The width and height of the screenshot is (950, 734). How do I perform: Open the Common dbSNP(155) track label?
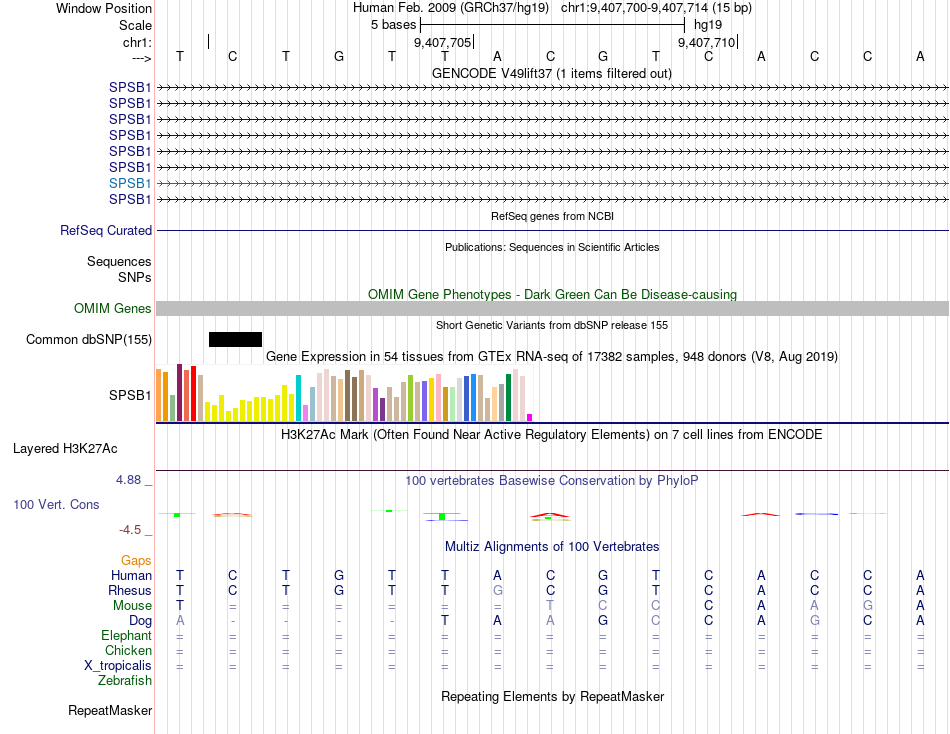[x=89, y=339]
